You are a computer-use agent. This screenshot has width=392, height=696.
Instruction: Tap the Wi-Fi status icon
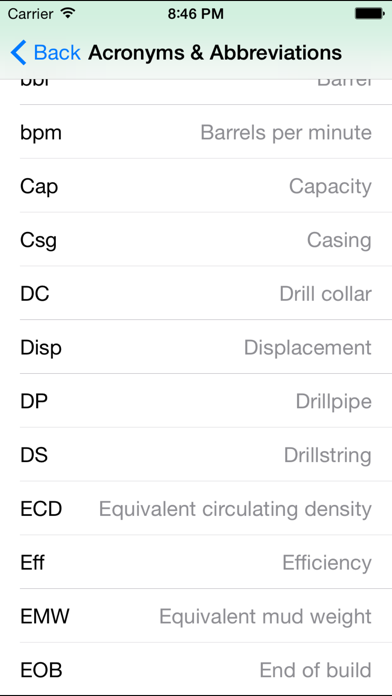(x=67, y=14)
